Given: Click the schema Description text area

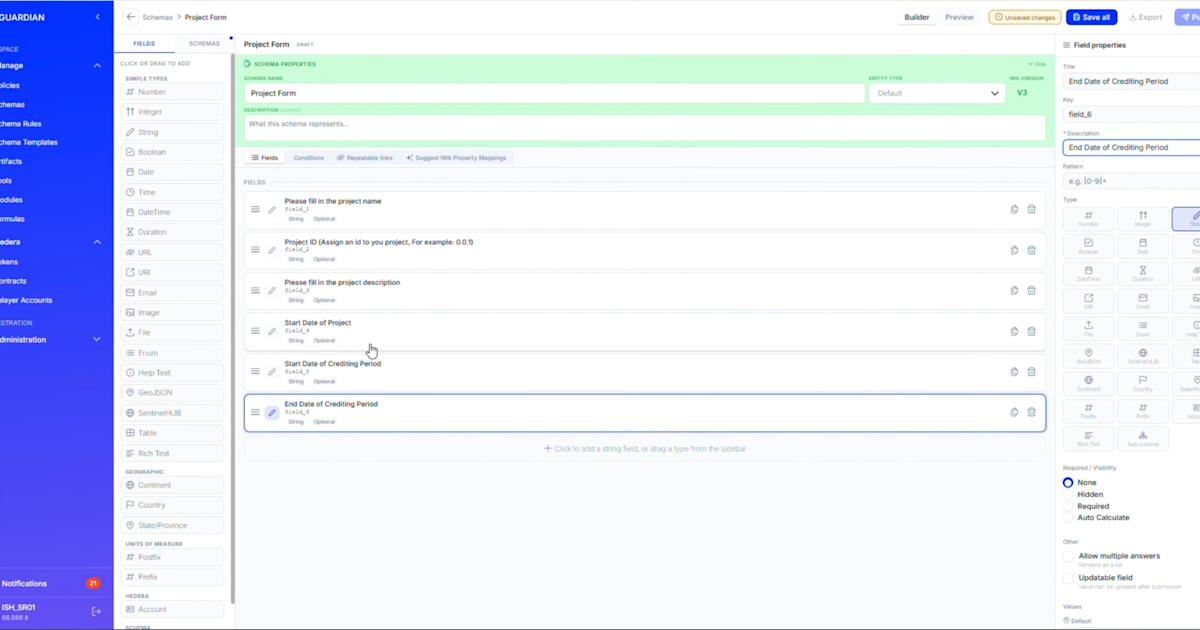Looking at the screenshot, I should pos(645,127).
